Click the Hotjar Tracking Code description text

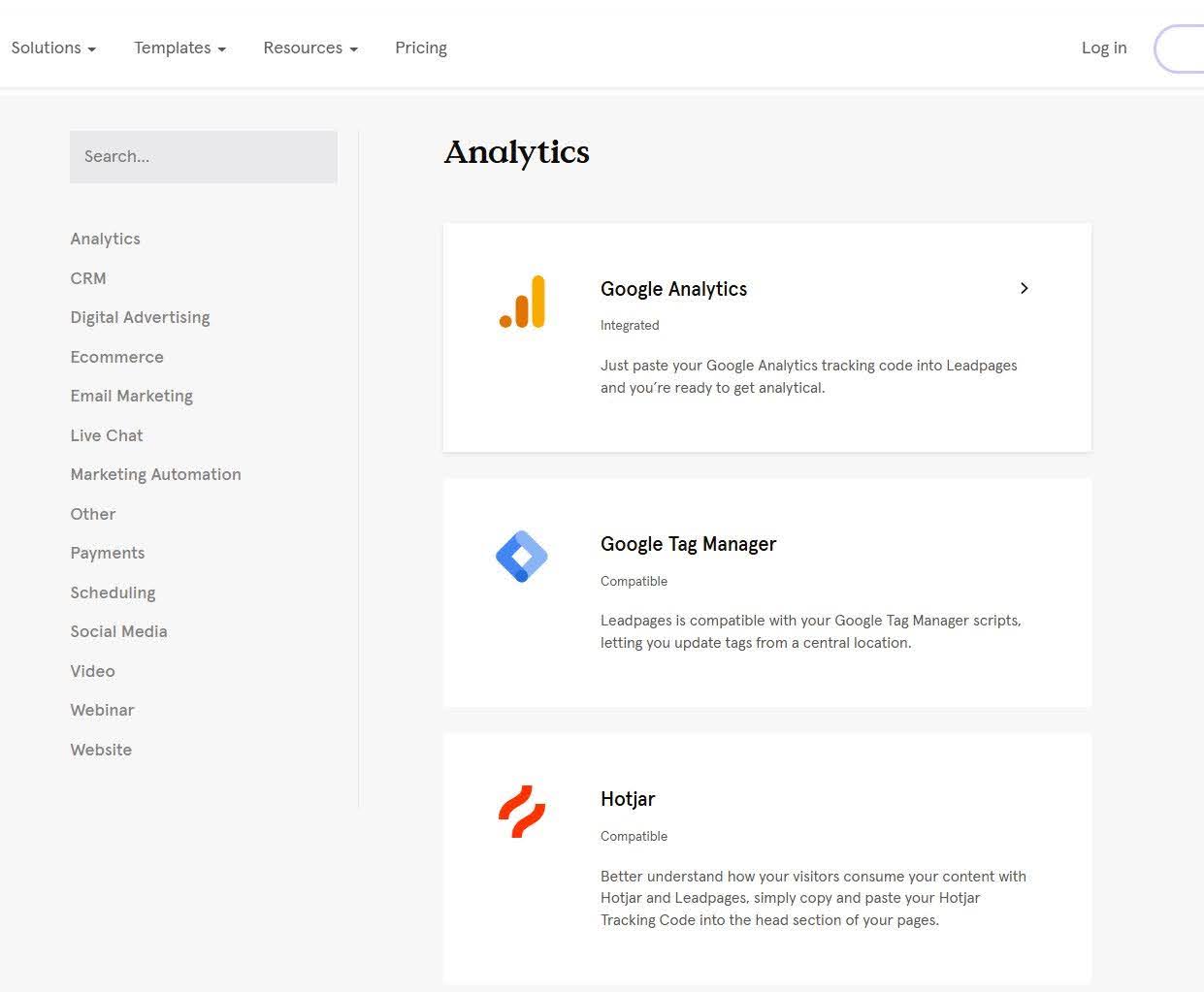813,898
